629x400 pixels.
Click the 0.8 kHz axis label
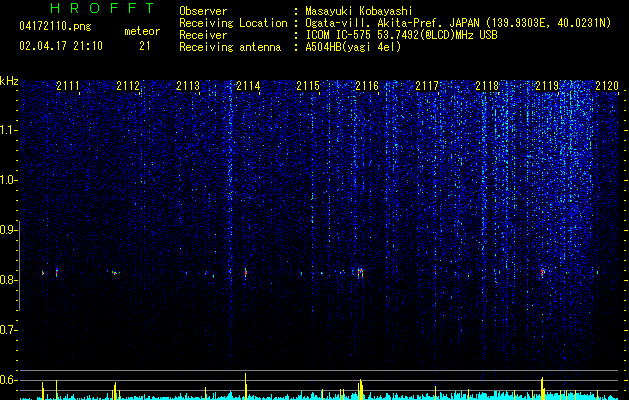pyautogui.click(x=9, y=280)
